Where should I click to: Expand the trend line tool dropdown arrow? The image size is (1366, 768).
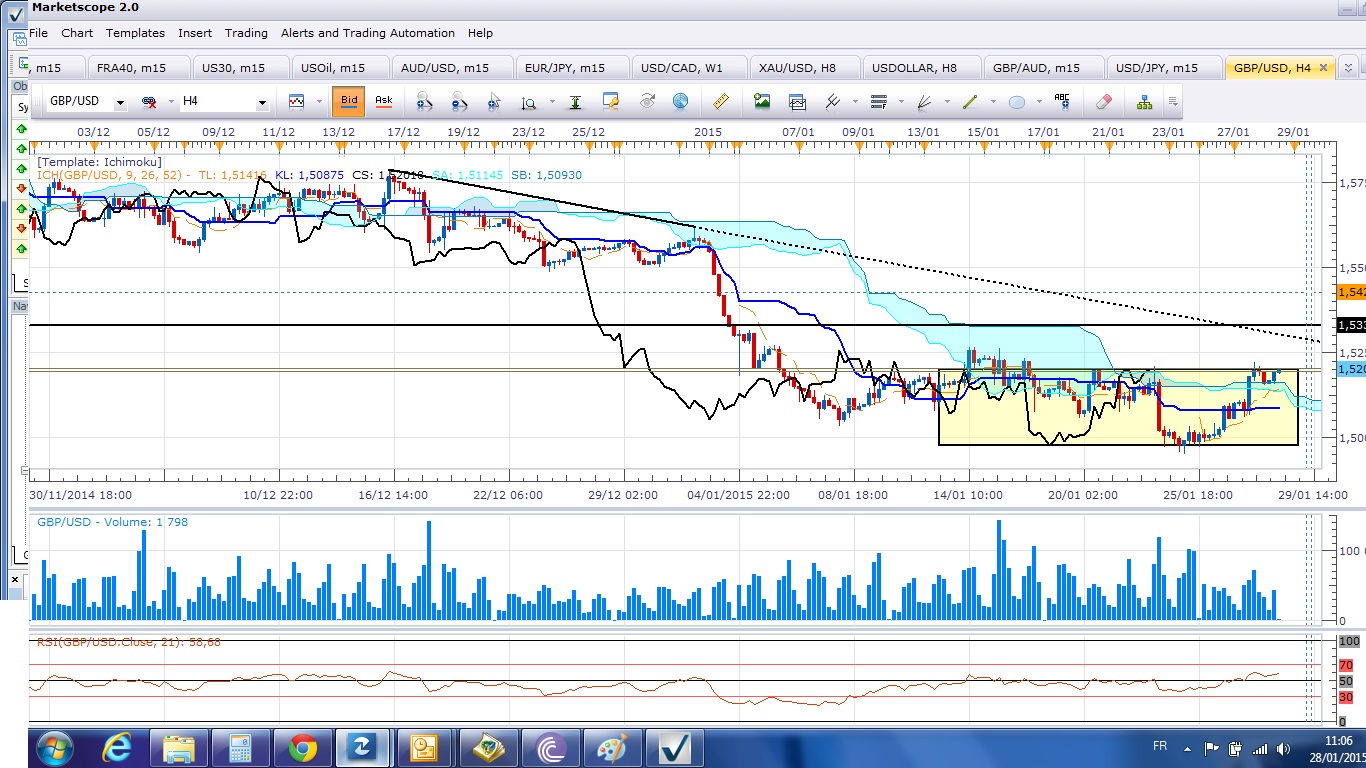click(x=992, y=101)
